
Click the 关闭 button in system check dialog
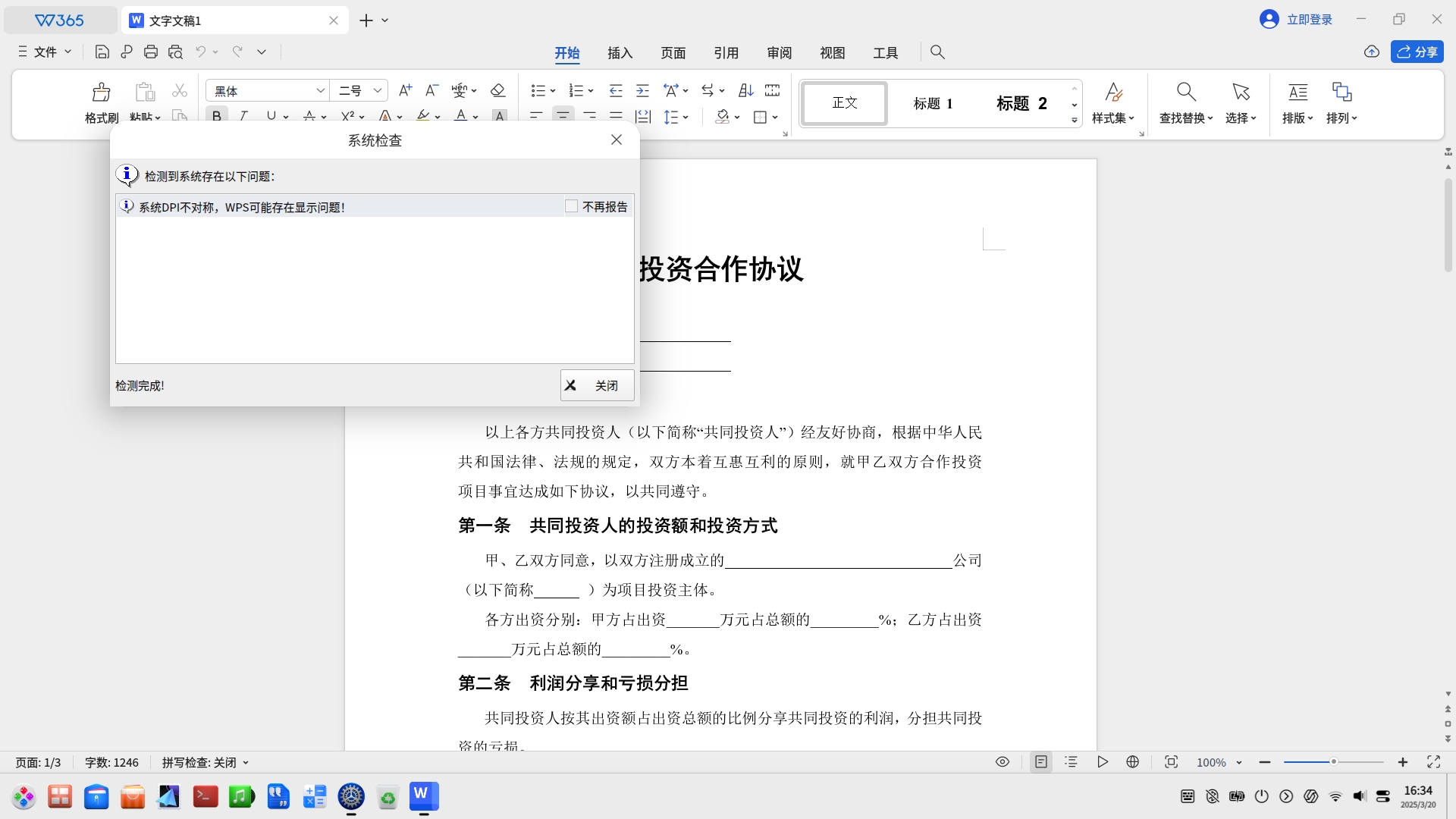[597, 385]
